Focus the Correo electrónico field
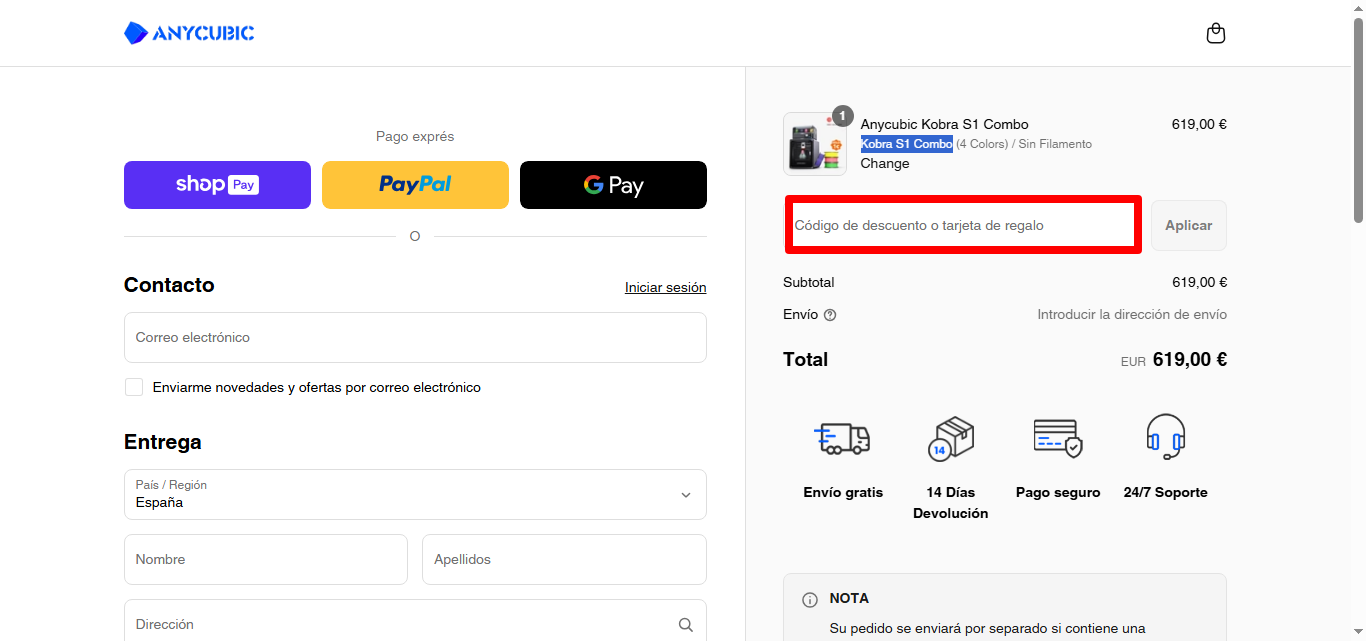Image resolution: width=1366 pixels, height=641 pixels. pyautogui.click(x=415, y=337)
